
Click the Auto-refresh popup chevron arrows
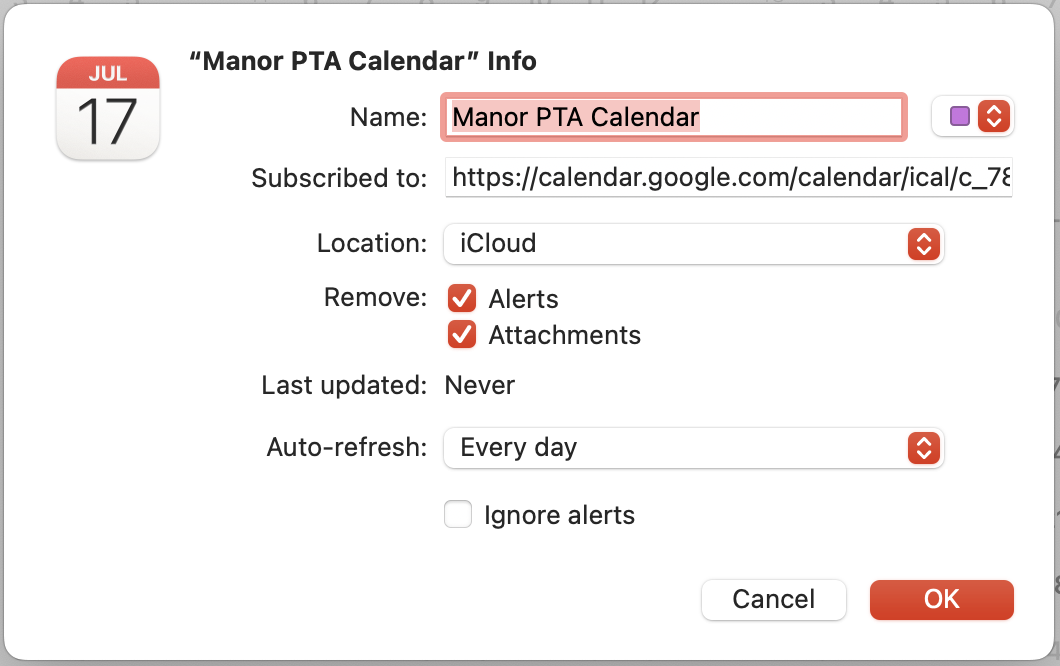(x=924, y=447)
